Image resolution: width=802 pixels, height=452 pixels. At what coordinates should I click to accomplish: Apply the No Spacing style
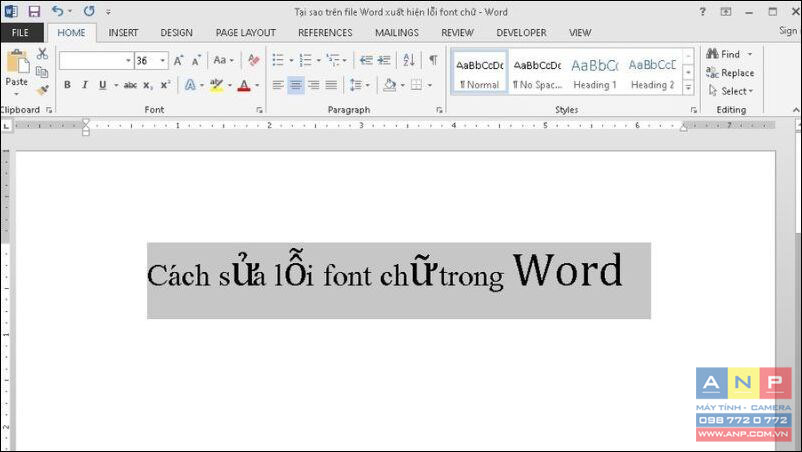click(537, 72)
